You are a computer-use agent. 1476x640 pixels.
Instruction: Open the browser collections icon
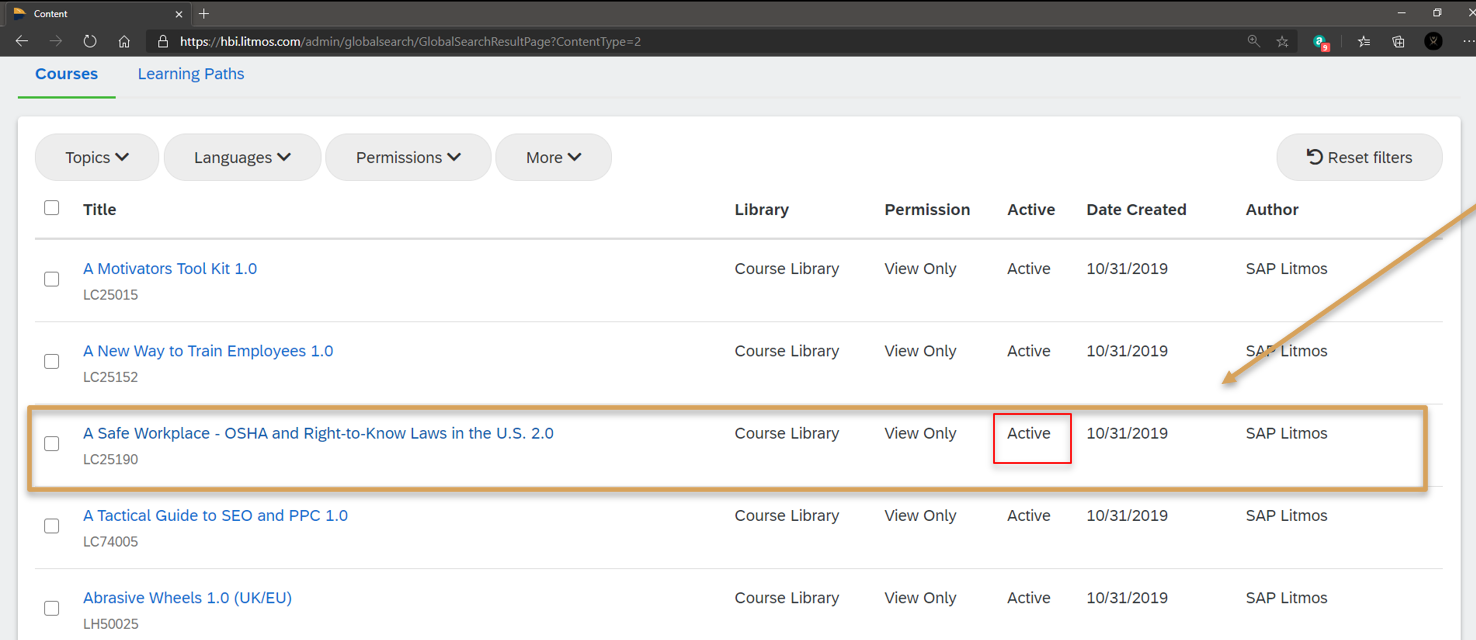(1398, 41)
